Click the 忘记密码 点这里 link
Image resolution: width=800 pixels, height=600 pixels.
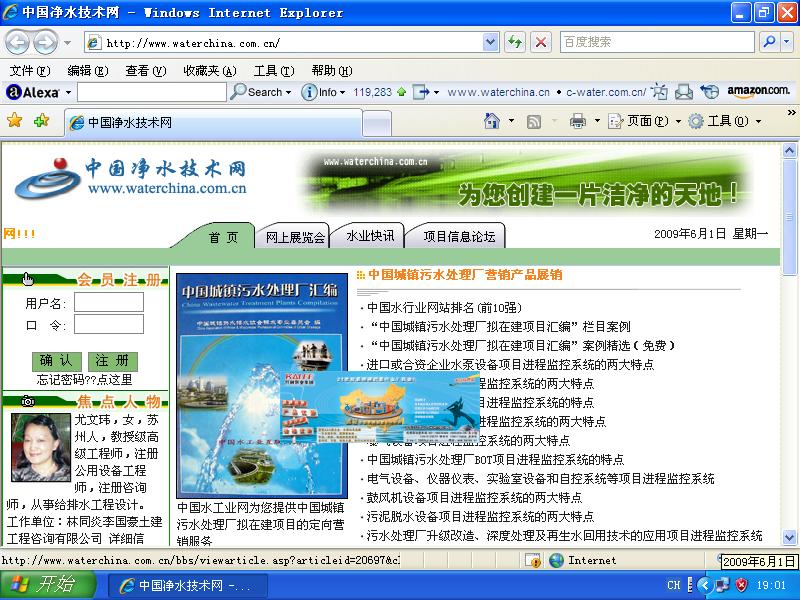pyautogui.click(x=85, y=380)
